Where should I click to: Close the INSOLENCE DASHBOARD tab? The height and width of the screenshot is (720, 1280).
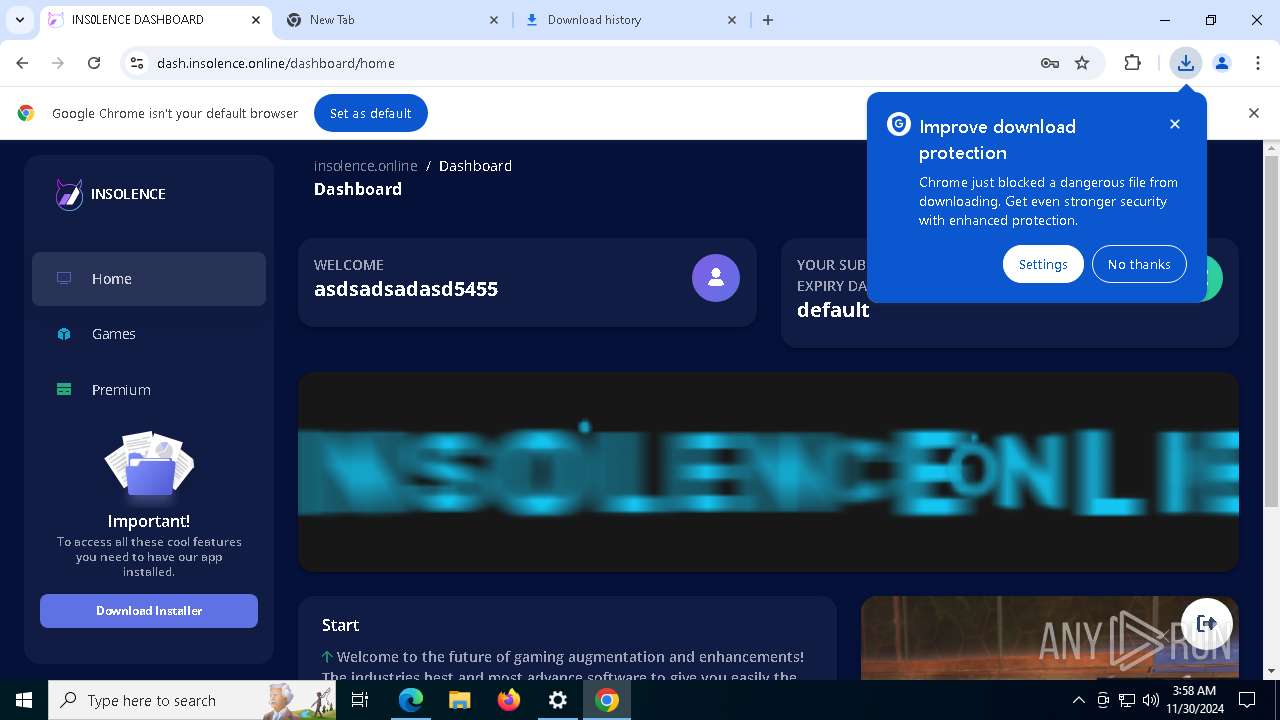coord(256,20)
